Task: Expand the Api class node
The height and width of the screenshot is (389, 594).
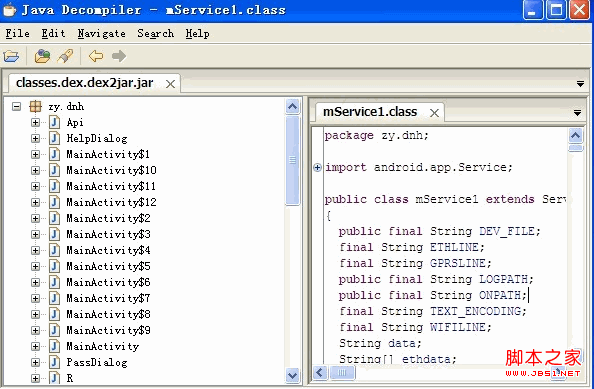Action: click(35, 122)
